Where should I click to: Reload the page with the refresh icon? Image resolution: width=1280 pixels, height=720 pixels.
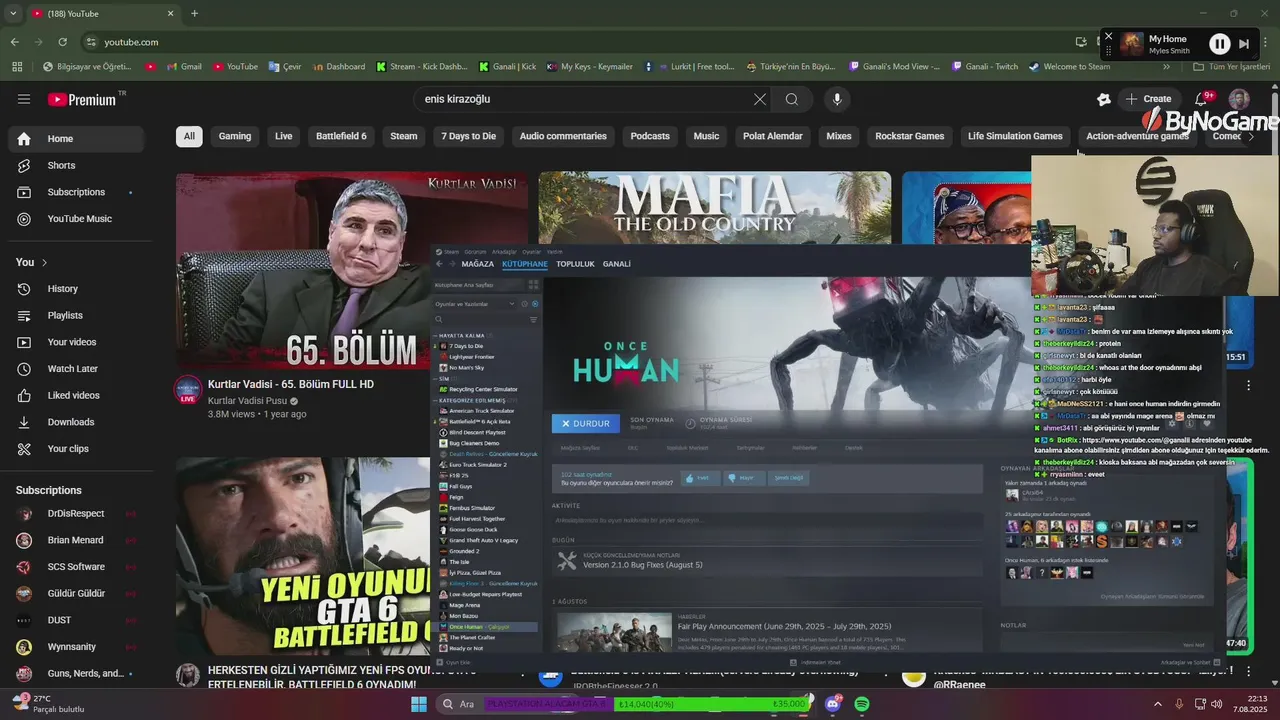62,42
